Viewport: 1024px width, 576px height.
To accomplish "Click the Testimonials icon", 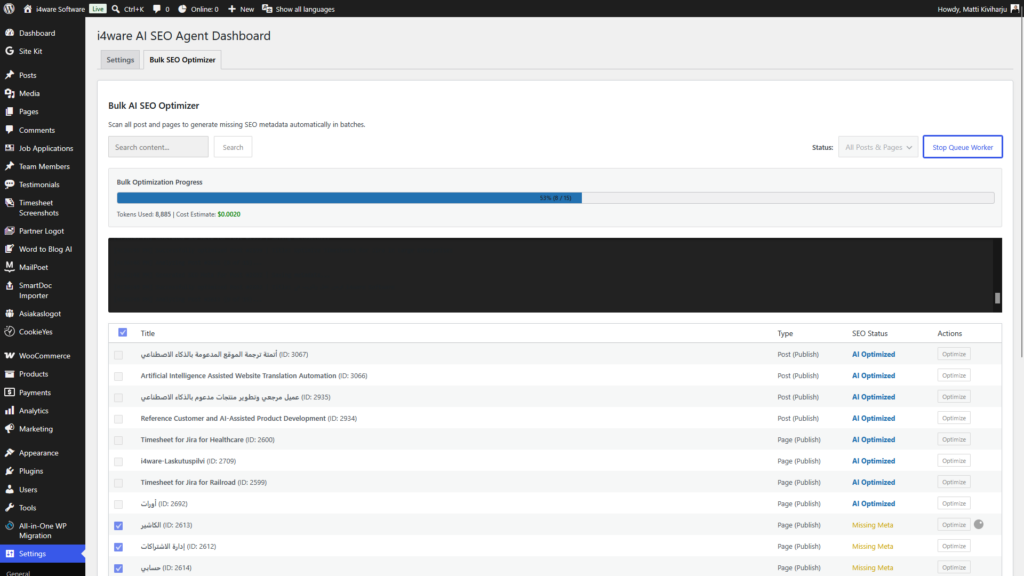I will [9, 184].
